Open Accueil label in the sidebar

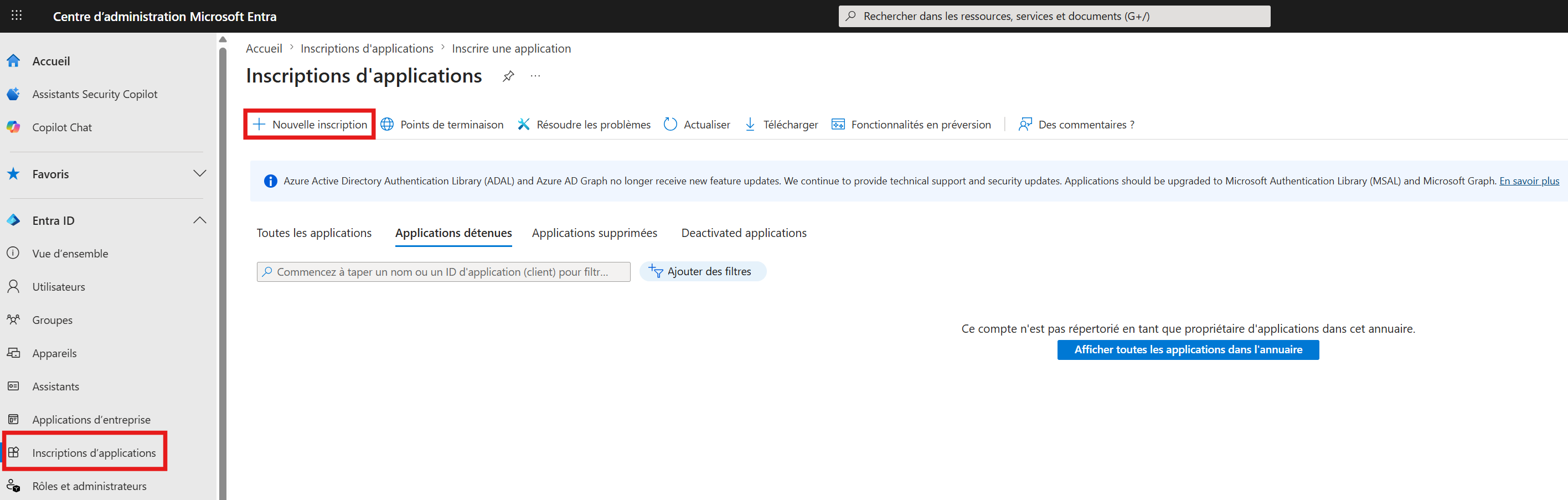tap(51, 61)
